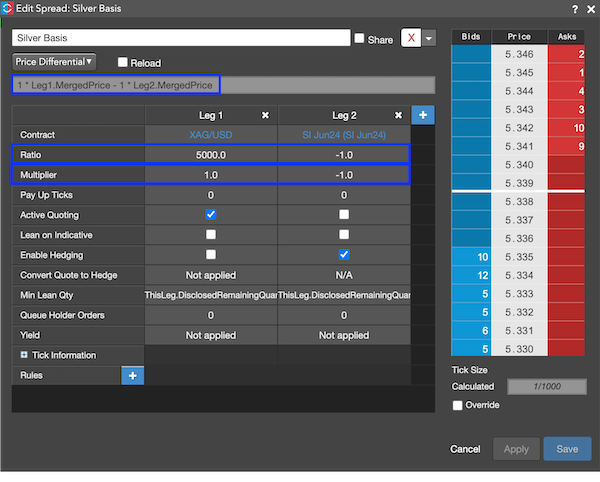Viewport: 600px width, 482px height.
Task: Click the Leg 1 column header
Action: 211,115
